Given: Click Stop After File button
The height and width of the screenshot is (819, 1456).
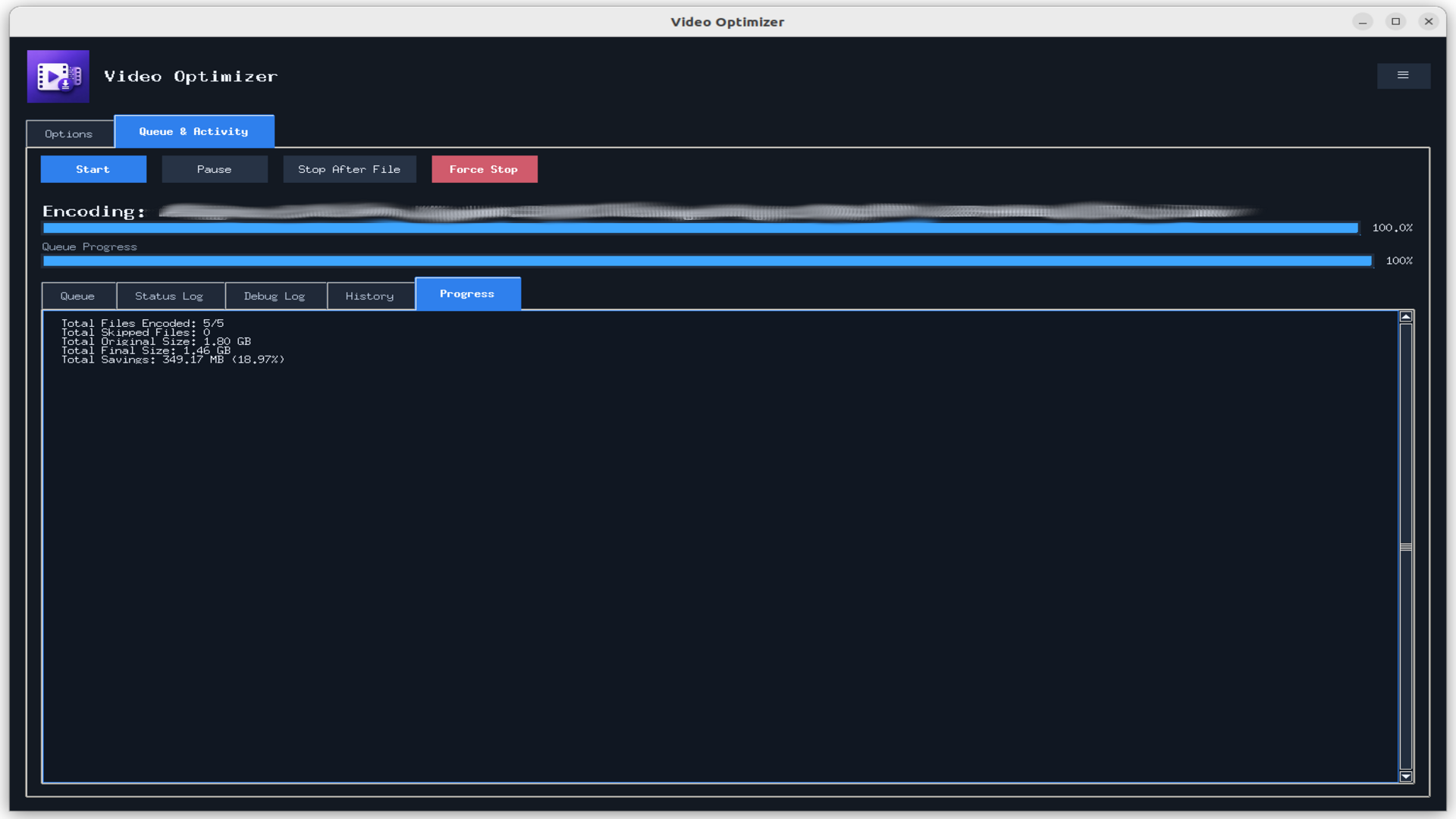Looking at the screenshot, I should (x=350, y=170).
